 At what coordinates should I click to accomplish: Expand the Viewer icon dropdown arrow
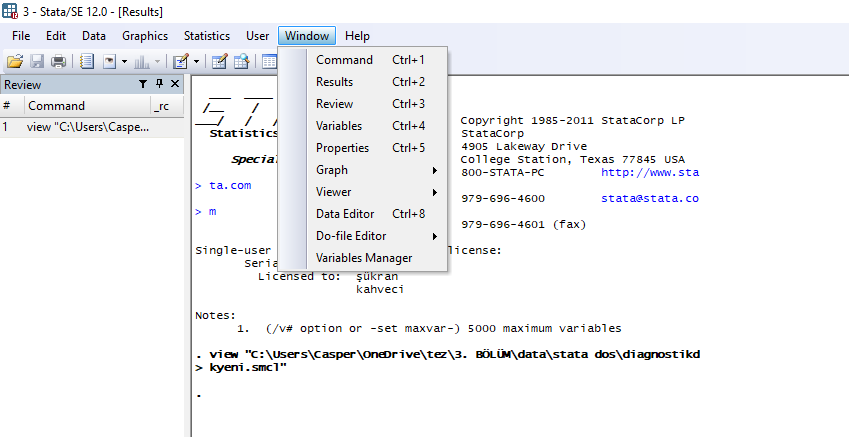[124, 62]
